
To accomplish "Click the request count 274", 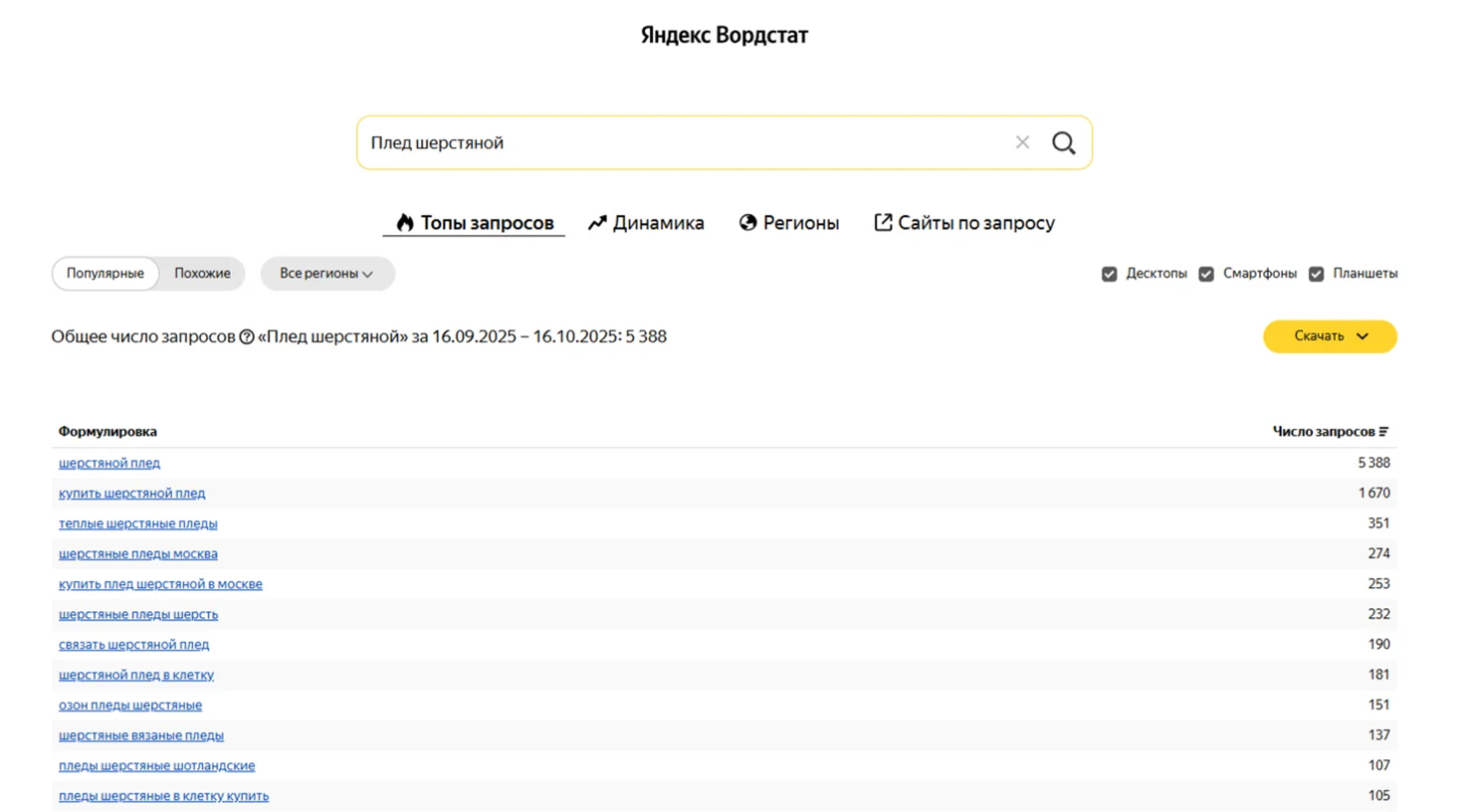I will coord(1378,554).
